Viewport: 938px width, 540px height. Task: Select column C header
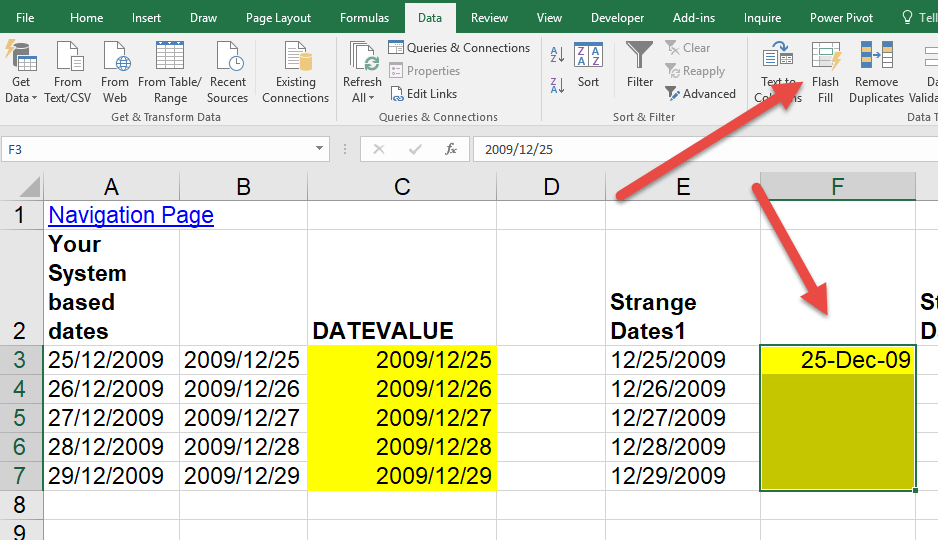point(402,187)
